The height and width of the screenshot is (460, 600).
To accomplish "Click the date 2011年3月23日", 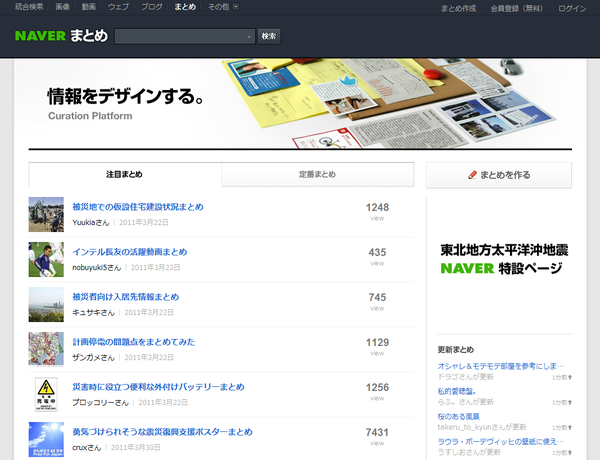I will pyautogui.click(x=155, y=268).
